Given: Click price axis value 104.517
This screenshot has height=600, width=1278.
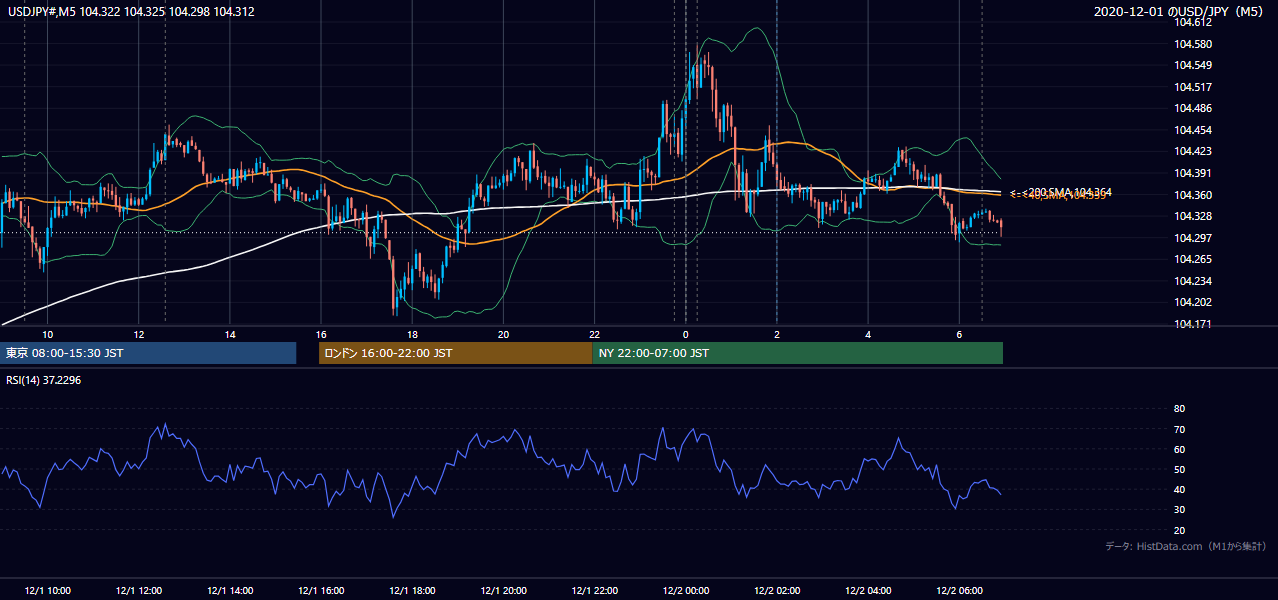Looking at the screenshot, I should (1193, 87).
